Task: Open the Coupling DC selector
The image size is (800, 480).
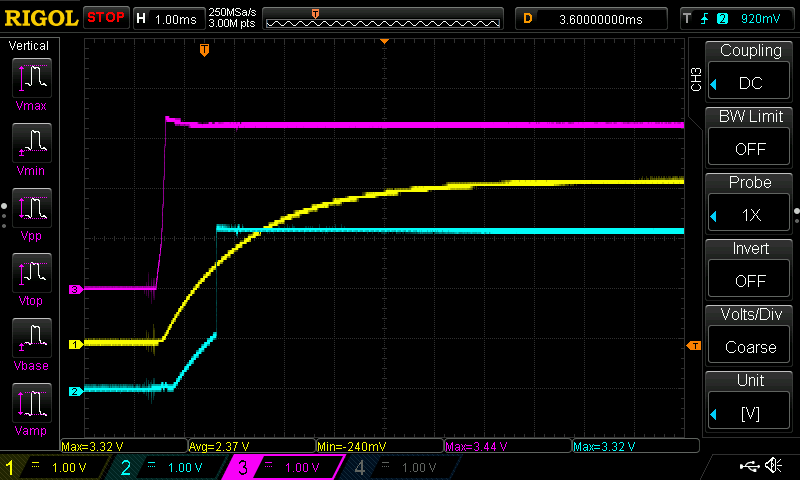Action: [750, 71]
